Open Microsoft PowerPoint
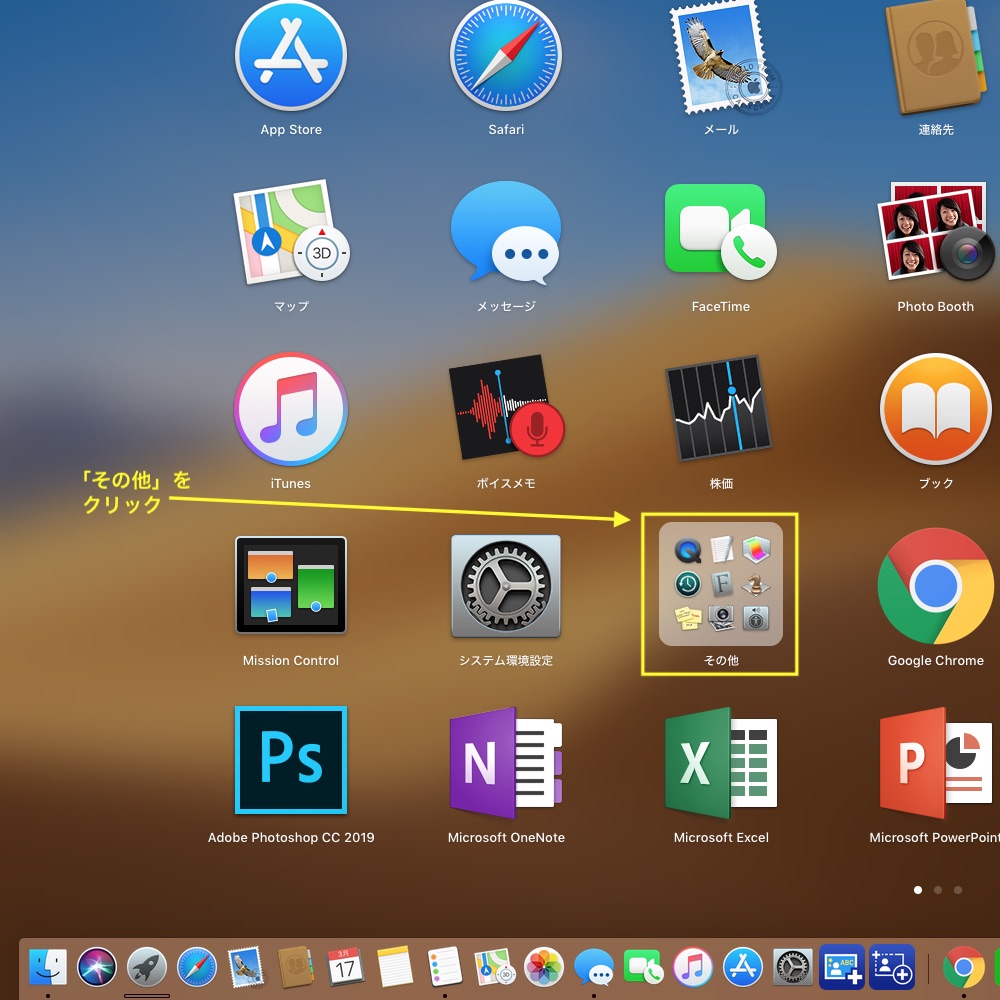 tap(936, 762)
